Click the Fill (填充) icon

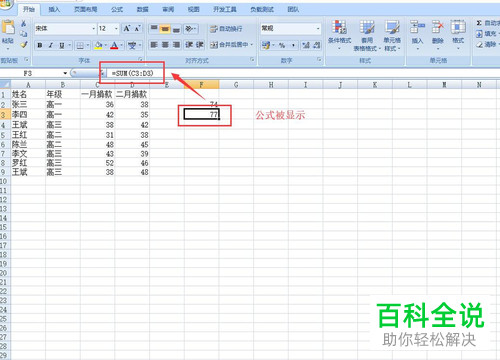[479, 34]
